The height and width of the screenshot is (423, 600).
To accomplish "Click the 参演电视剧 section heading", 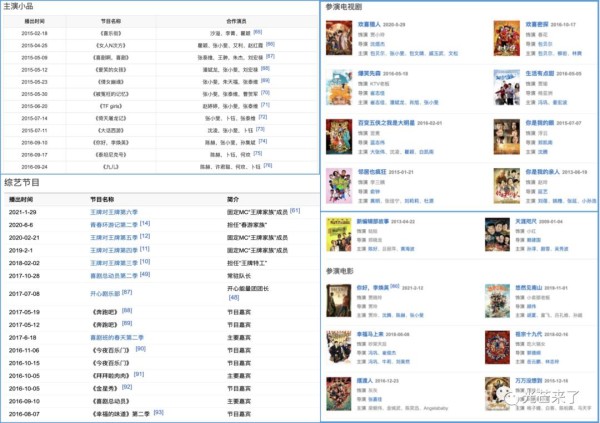I will 347,7.
